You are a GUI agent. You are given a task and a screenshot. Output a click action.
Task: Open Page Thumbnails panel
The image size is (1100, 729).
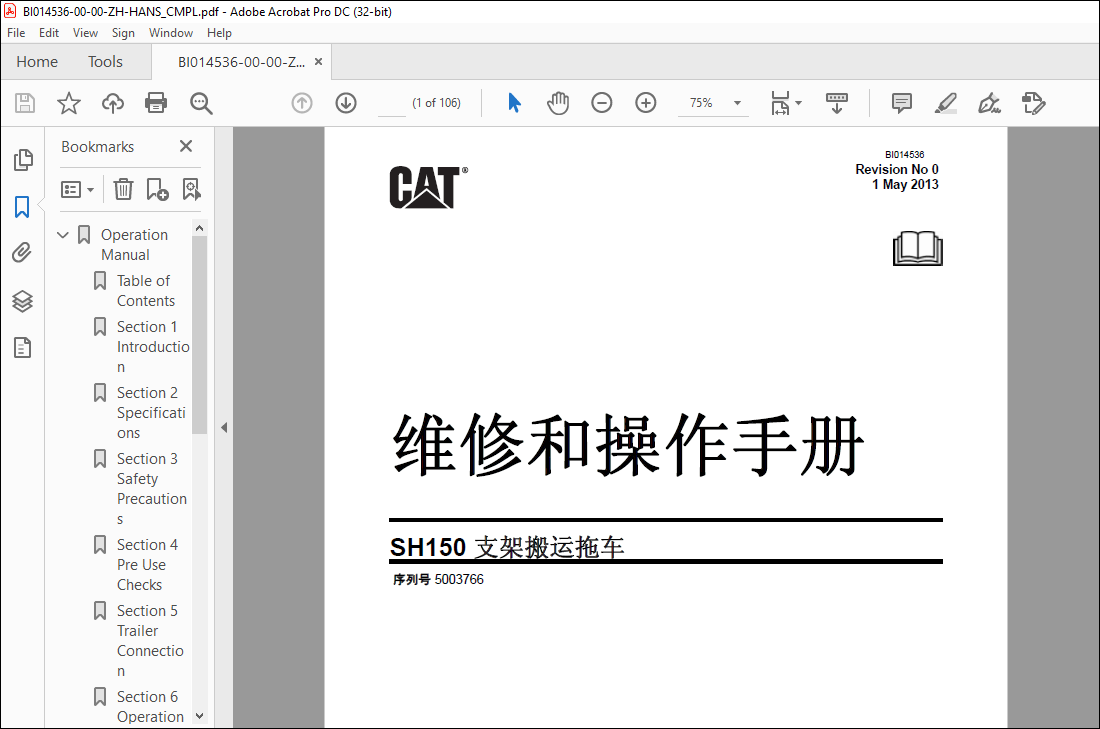[x=22, y=160]
